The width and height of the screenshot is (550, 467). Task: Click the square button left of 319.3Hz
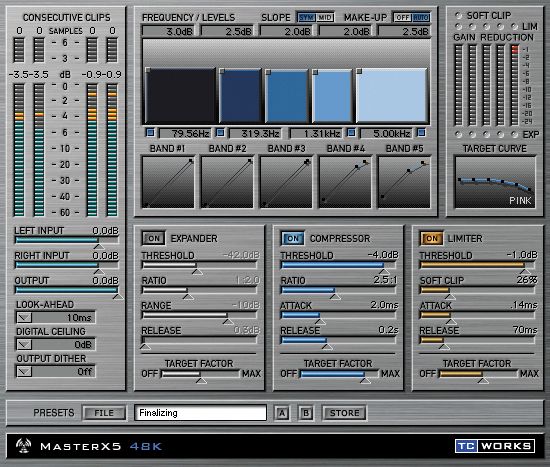220,132
